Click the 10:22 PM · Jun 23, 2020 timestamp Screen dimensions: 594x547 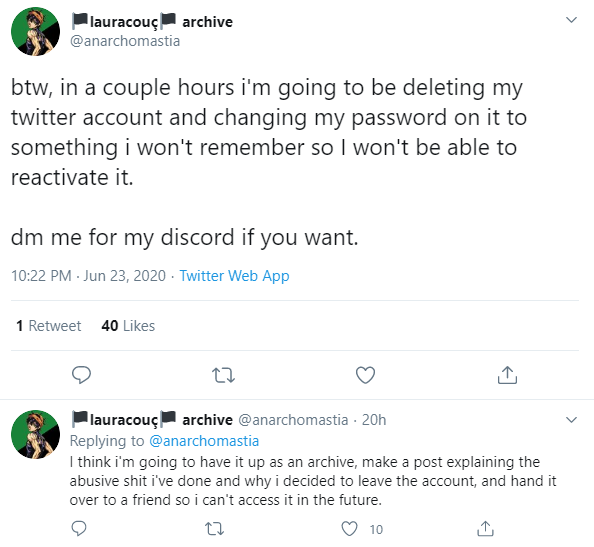pyautogui.click(x=88, y=276)
